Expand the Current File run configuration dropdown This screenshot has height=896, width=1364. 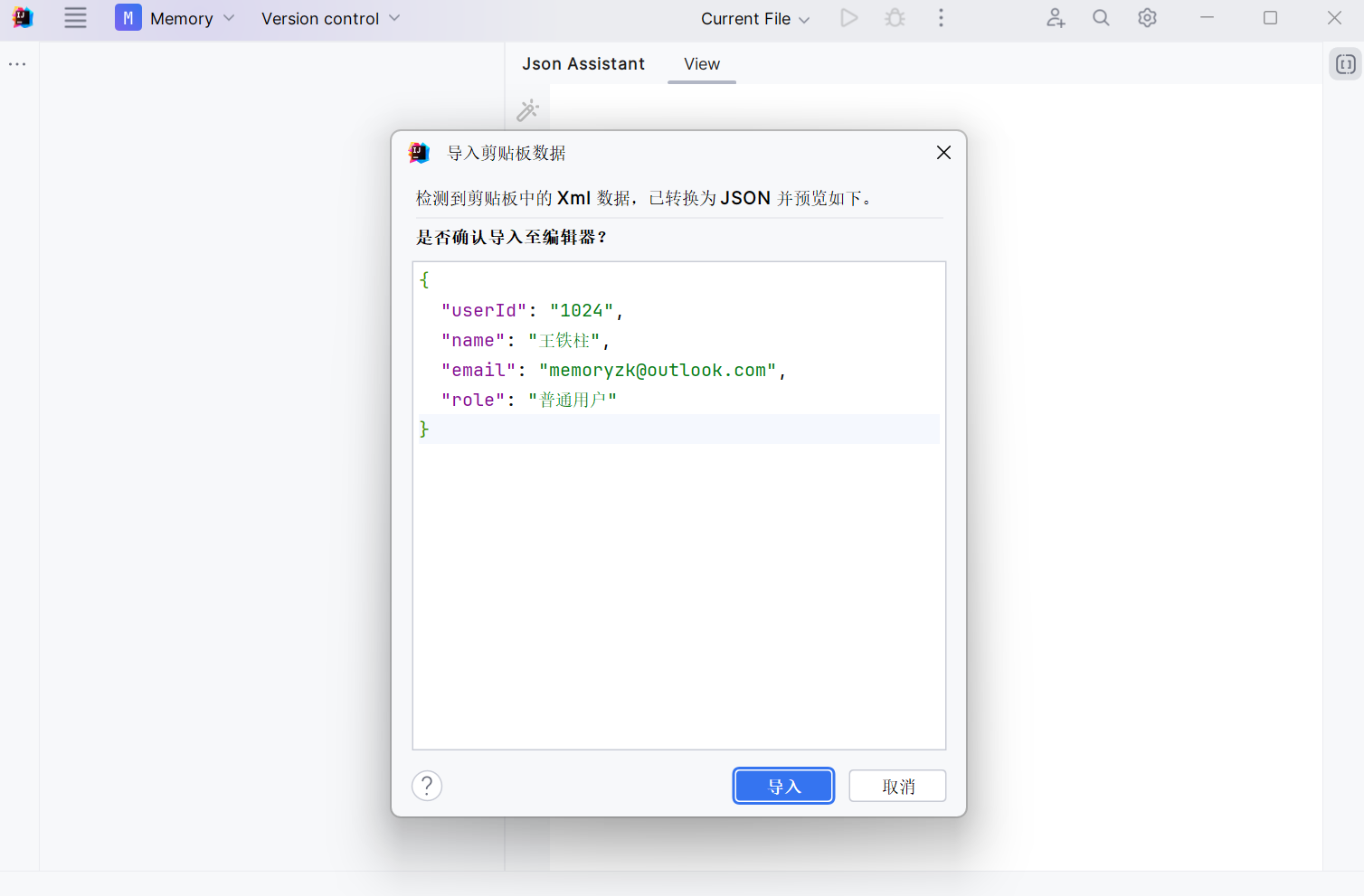pyautogui.click(x=754, y=17)
